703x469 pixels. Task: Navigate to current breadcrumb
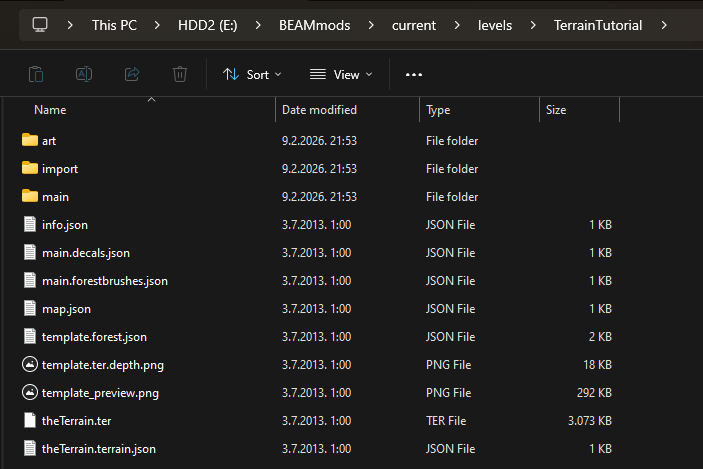tap(414, 25)
